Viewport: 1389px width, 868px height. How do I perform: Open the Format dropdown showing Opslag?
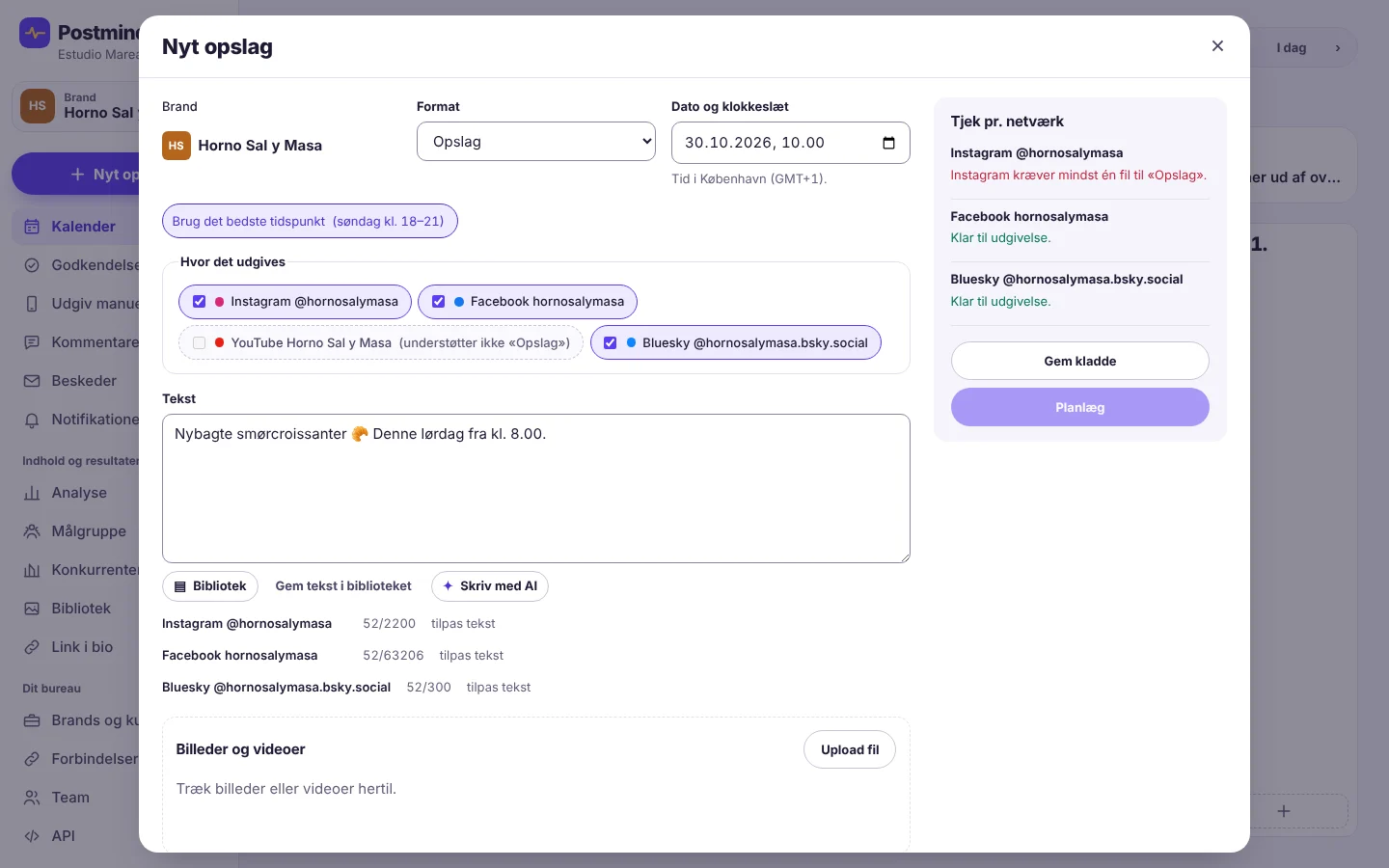click(x=536, y=142)
